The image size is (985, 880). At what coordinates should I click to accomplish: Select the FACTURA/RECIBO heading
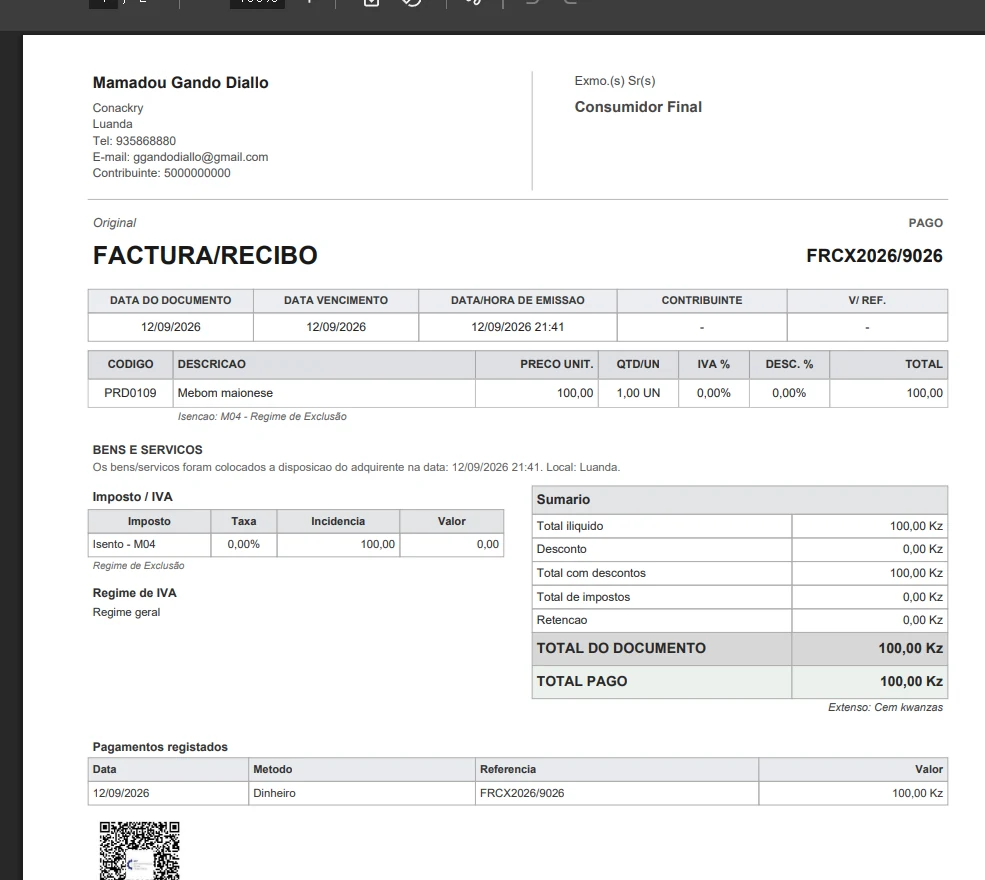click(205, 255)
